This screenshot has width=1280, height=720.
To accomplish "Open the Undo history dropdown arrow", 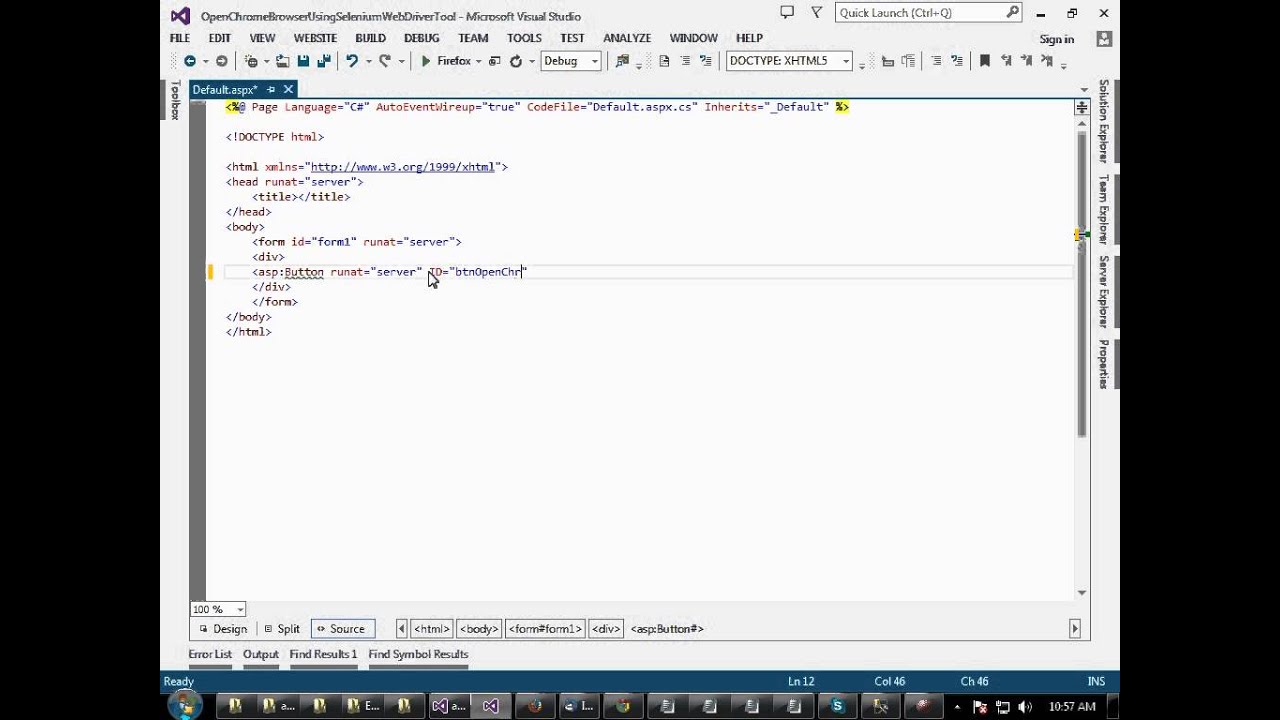I will 368,61.
